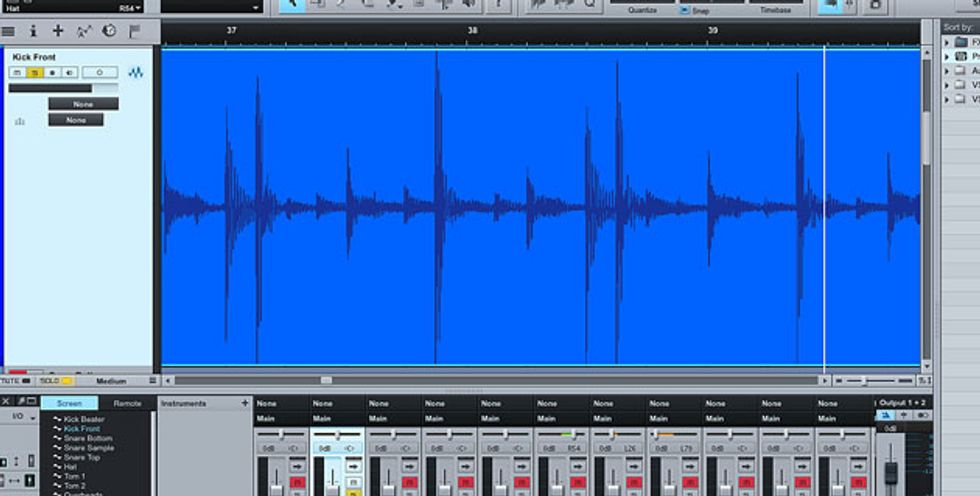The image size is (980, 496).
Task: Switch to the Remote tab
Action: tap(127, 403)
